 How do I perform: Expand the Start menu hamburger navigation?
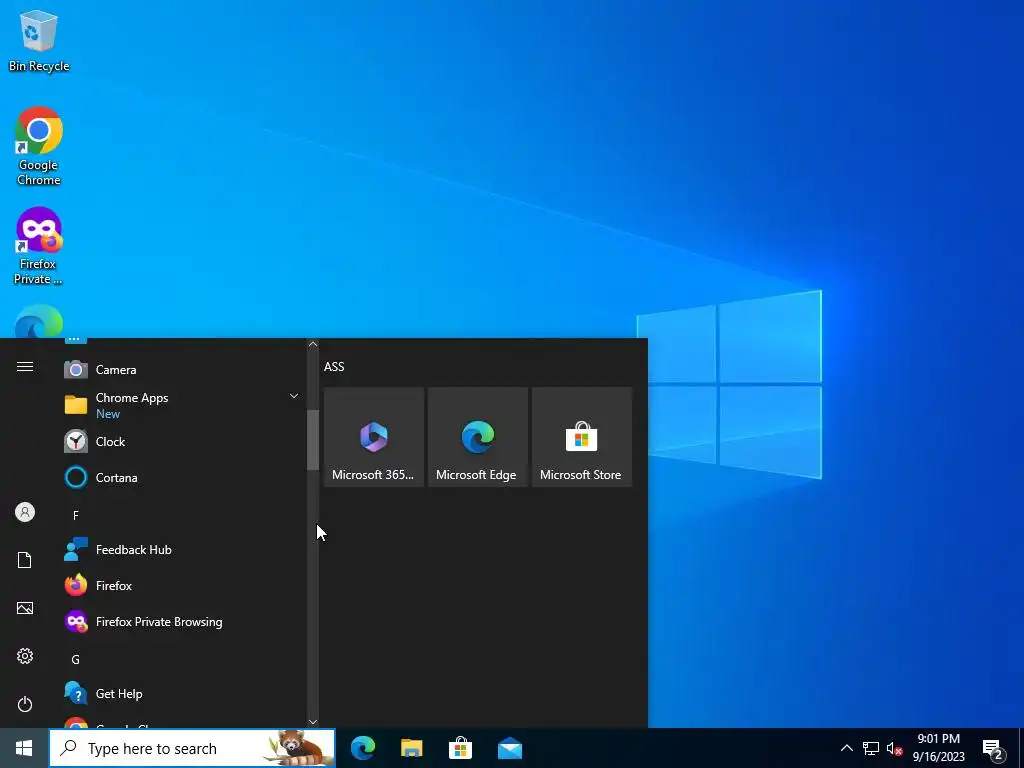tap(25, 366)
